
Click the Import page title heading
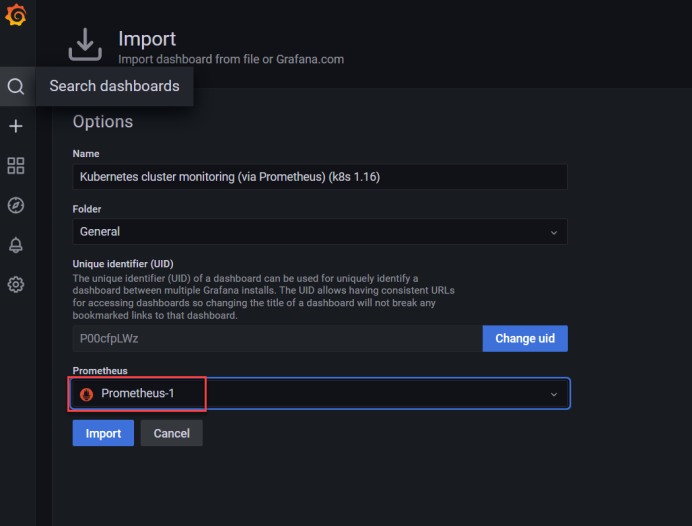tap(147, 39)
